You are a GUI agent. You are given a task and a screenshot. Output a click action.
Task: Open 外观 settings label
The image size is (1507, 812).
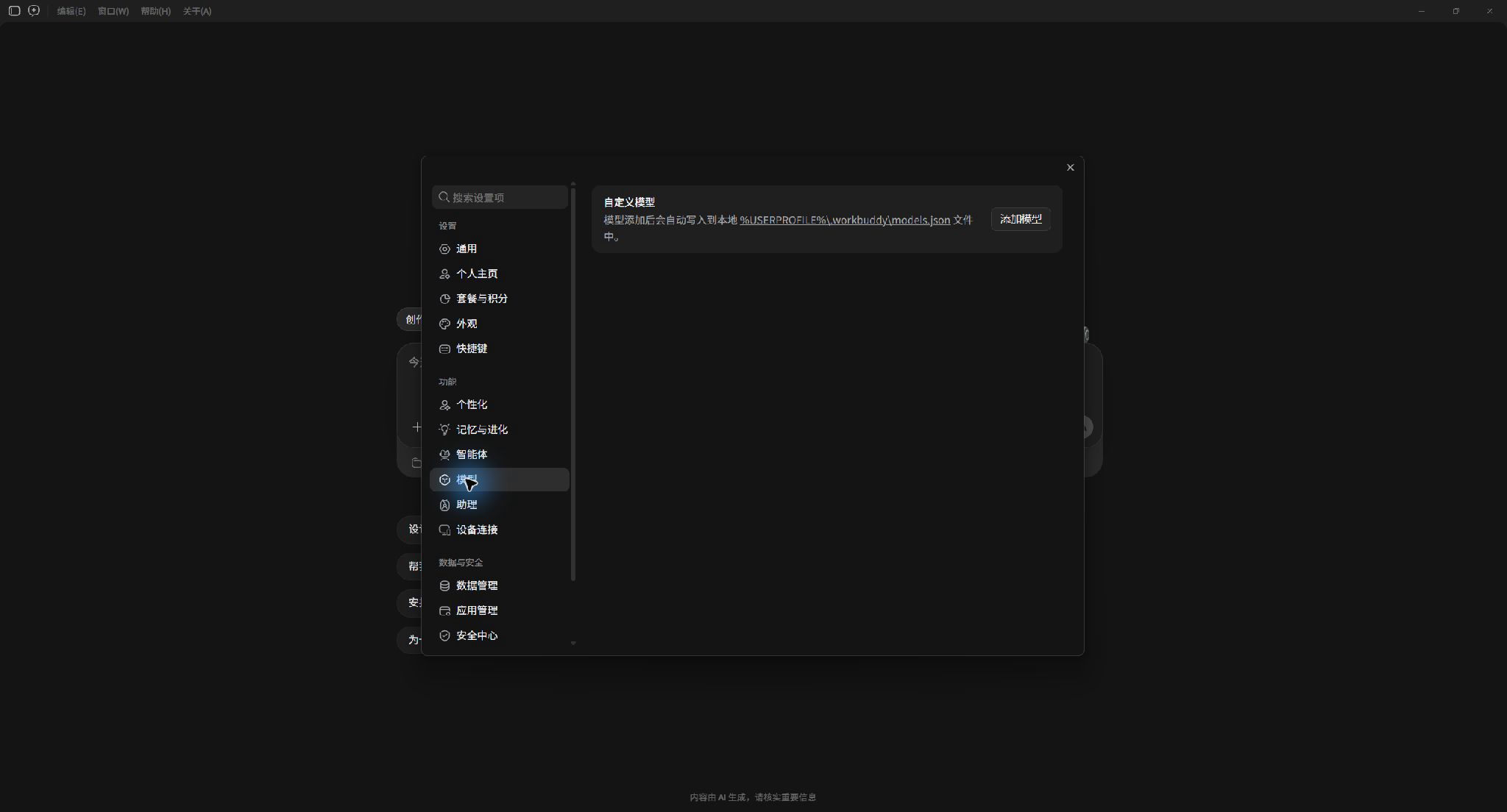[467, 324]
